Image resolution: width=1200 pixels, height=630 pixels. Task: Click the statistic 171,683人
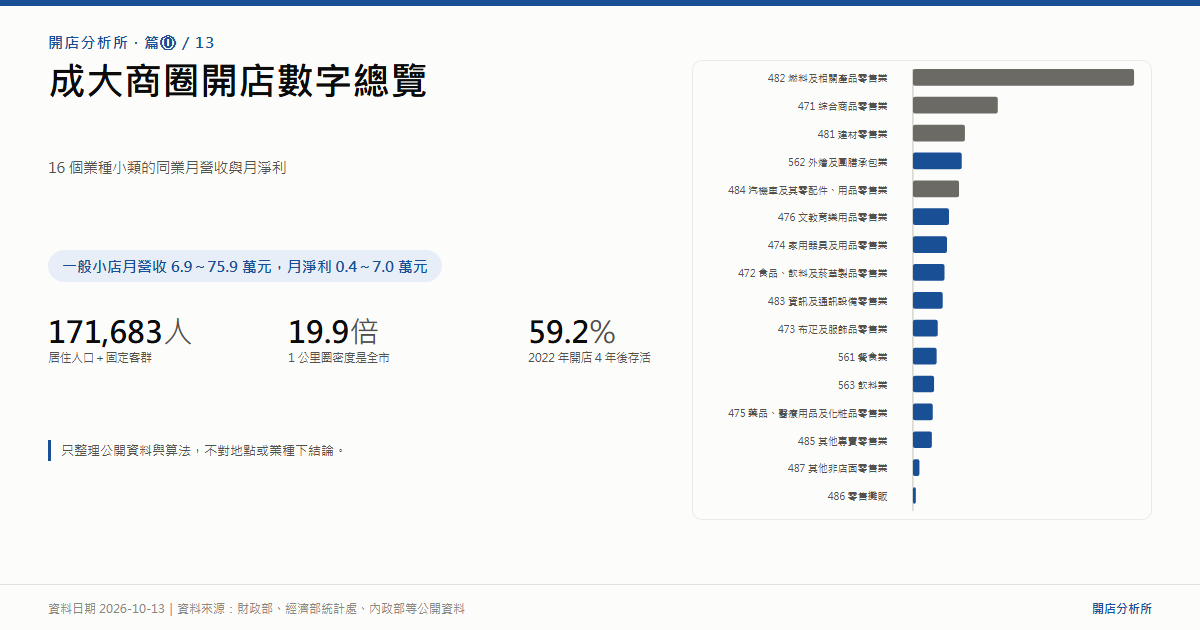click(120, 331)
